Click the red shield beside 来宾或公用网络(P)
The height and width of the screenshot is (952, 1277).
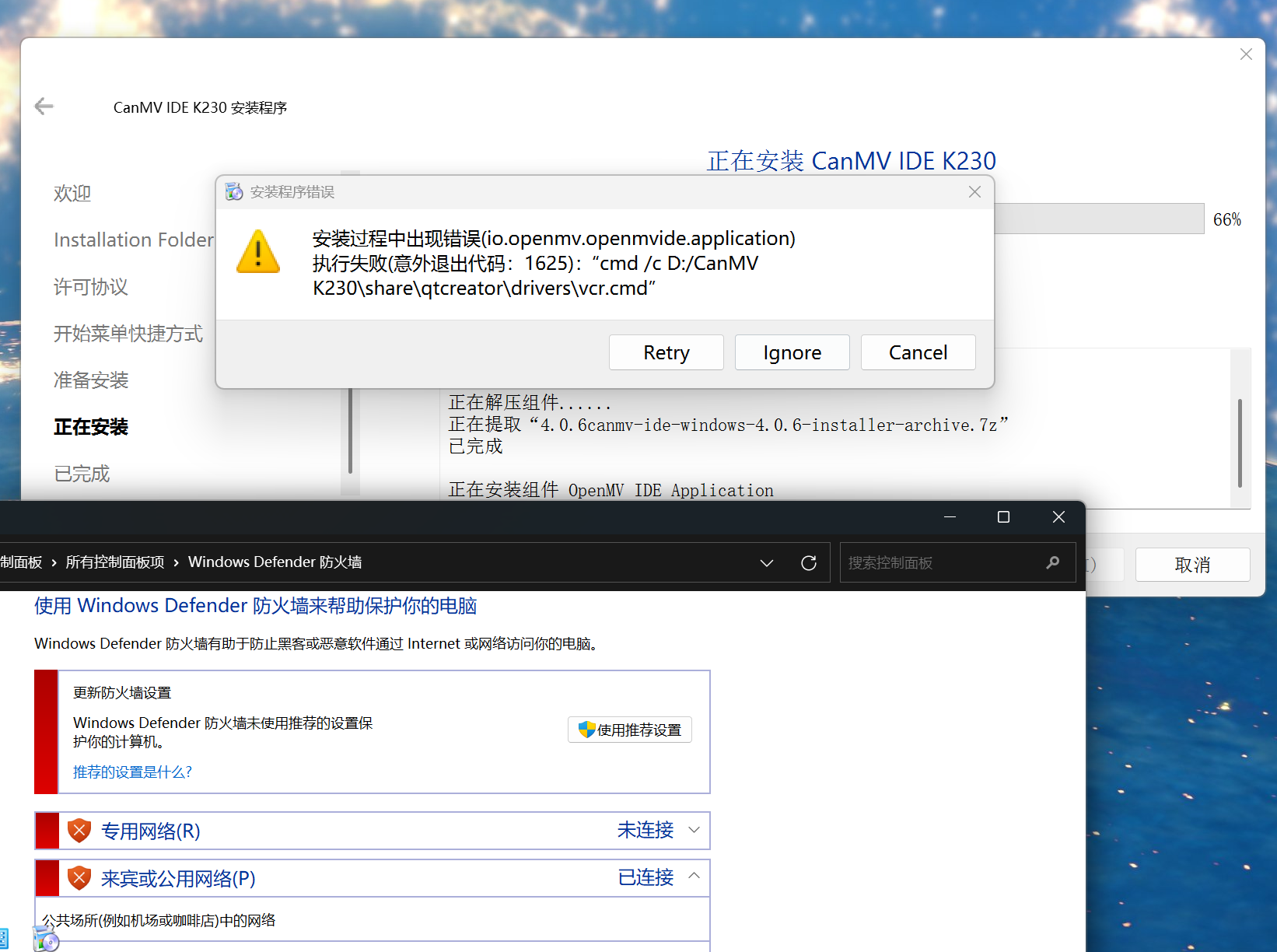tap(79, 878)
